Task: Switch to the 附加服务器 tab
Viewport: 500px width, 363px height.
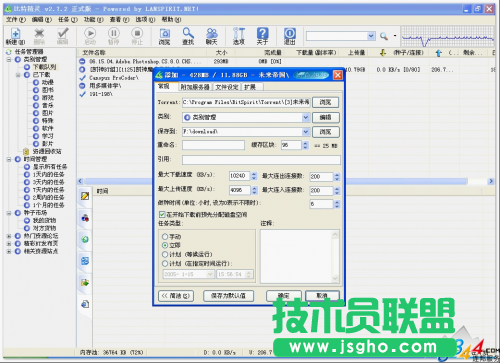Action: (x=195, y=87)
